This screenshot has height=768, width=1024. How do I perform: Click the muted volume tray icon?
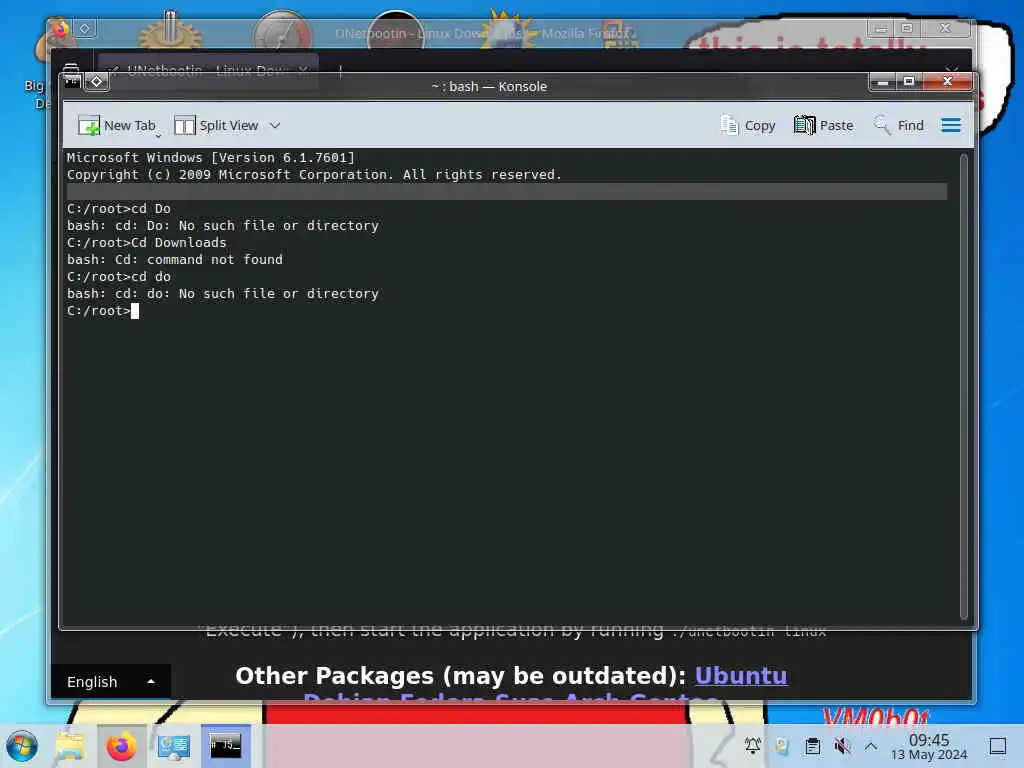(842, 746)
